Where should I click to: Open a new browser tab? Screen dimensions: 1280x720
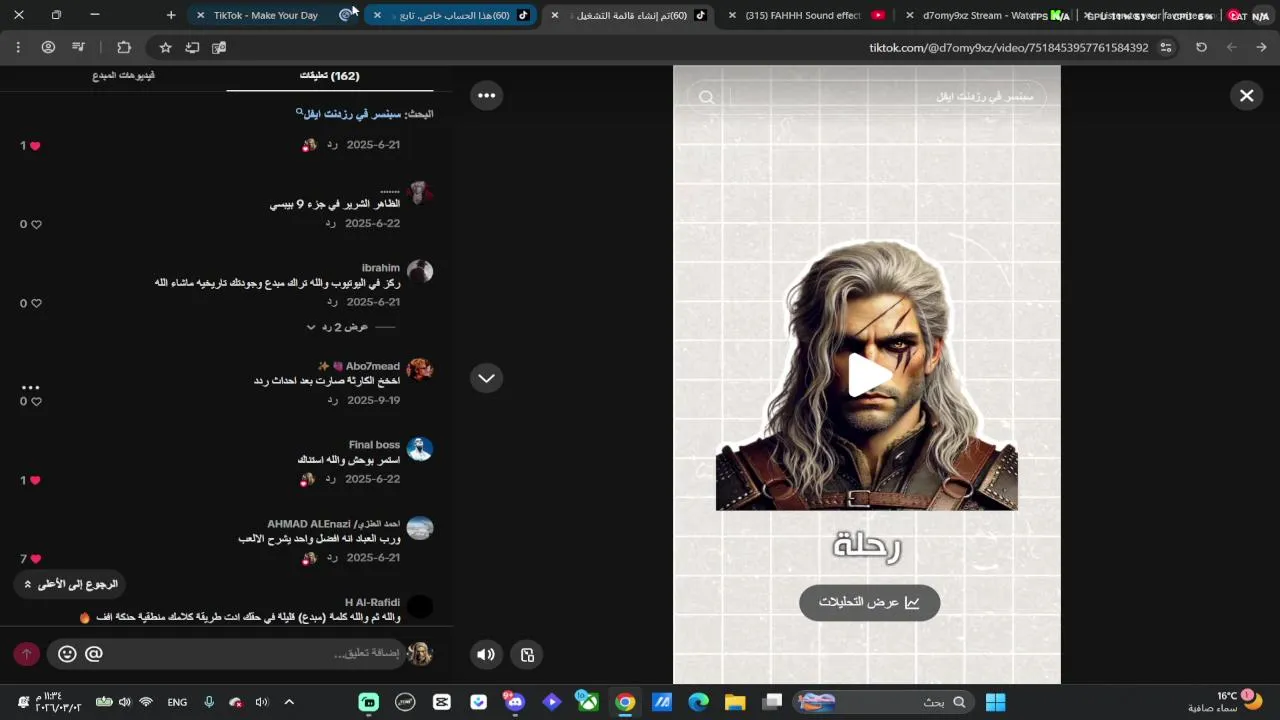tap(171, 15)
